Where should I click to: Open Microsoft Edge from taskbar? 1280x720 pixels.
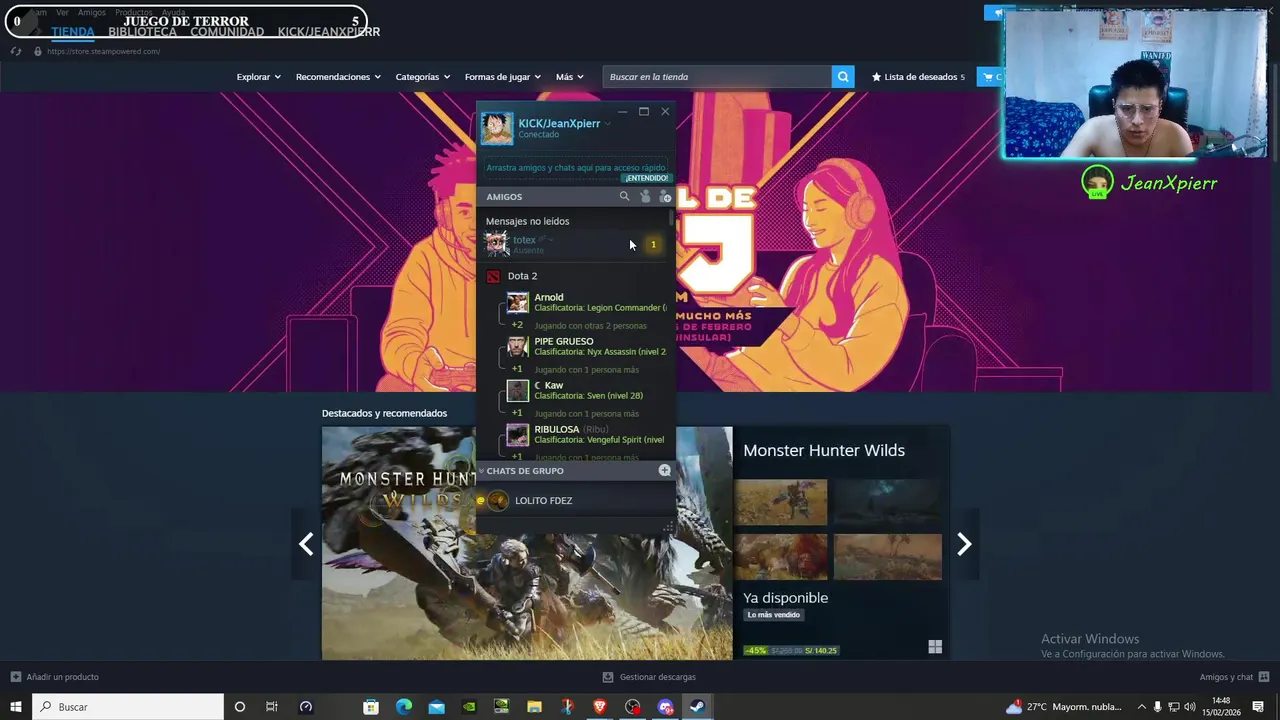pos(404,707)
